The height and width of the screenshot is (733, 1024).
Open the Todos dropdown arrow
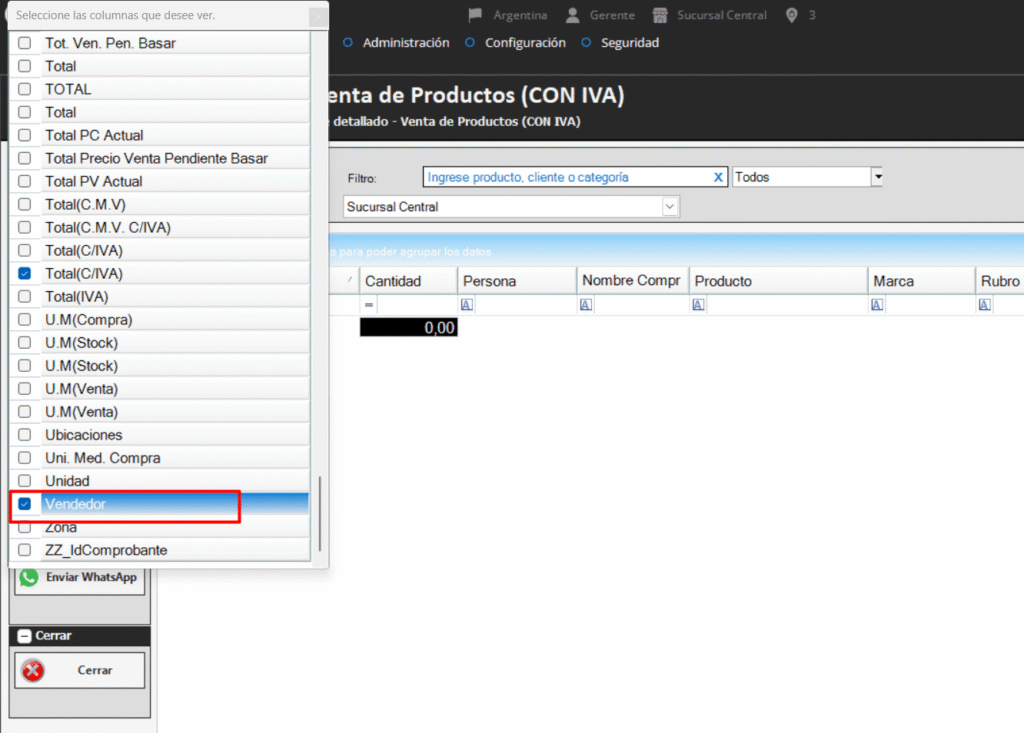click(x=877, y=177)
